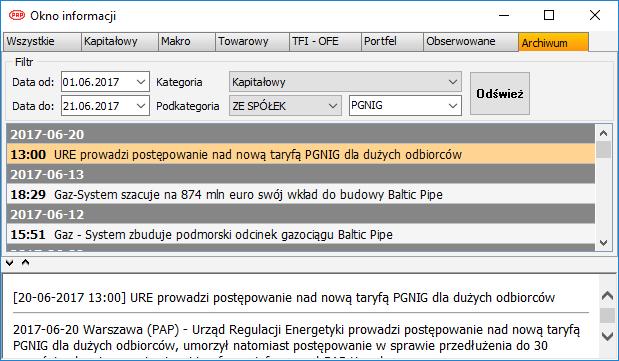Open the Kategoria dropdown showing Kapitałowy
This screenshot has height=361, width=619.
tap(345, 82)
